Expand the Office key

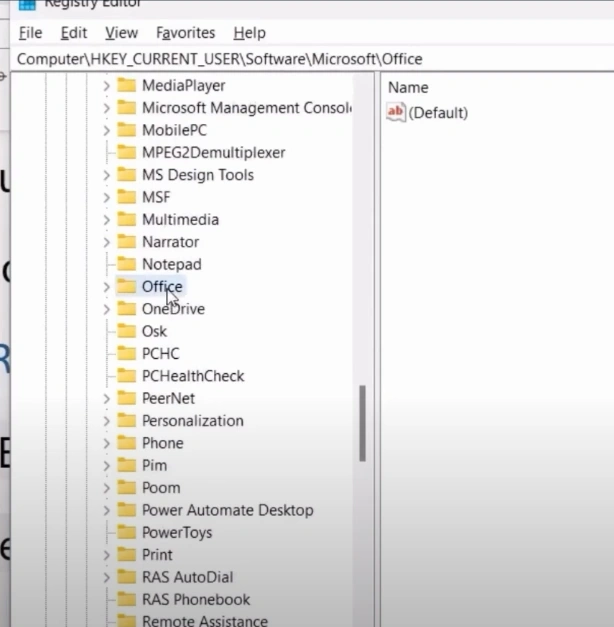coord(106,287)
